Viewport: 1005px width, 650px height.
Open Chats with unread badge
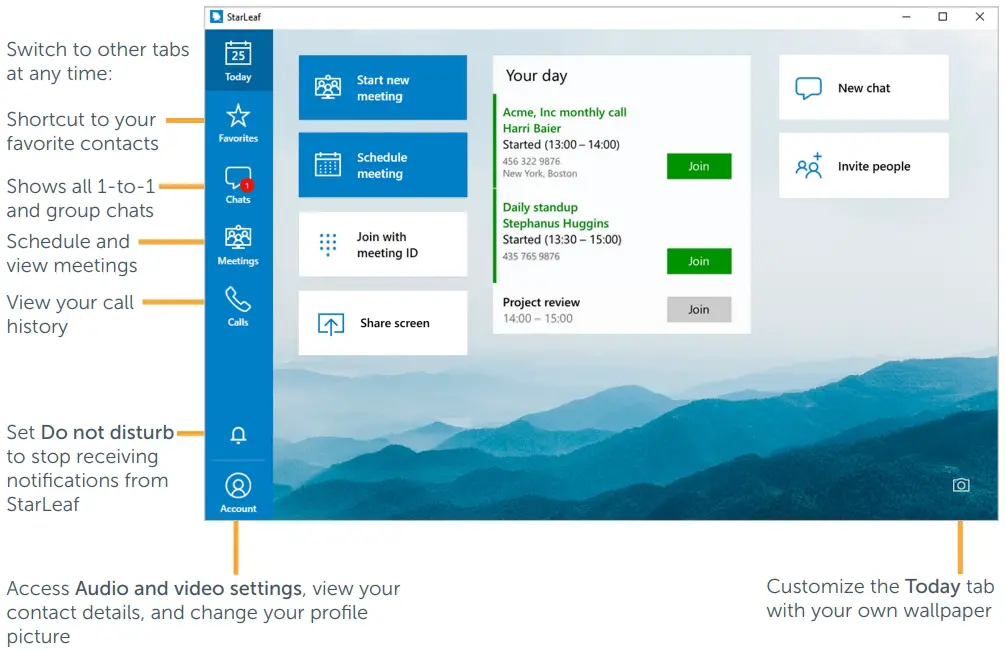[x=238, y=179]
